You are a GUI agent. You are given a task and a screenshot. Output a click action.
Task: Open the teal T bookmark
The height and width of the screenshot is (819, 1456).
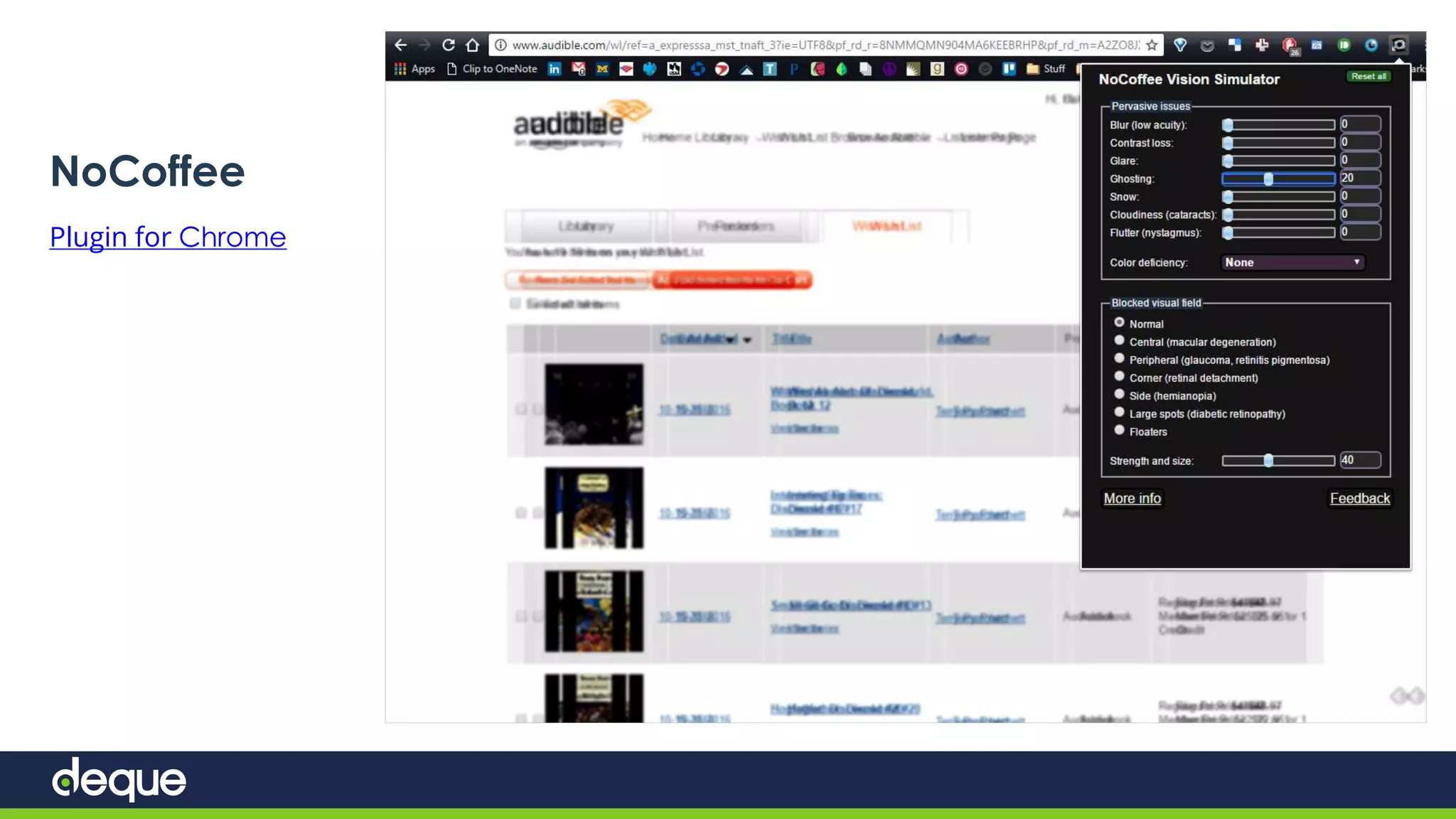pos(770,69)
